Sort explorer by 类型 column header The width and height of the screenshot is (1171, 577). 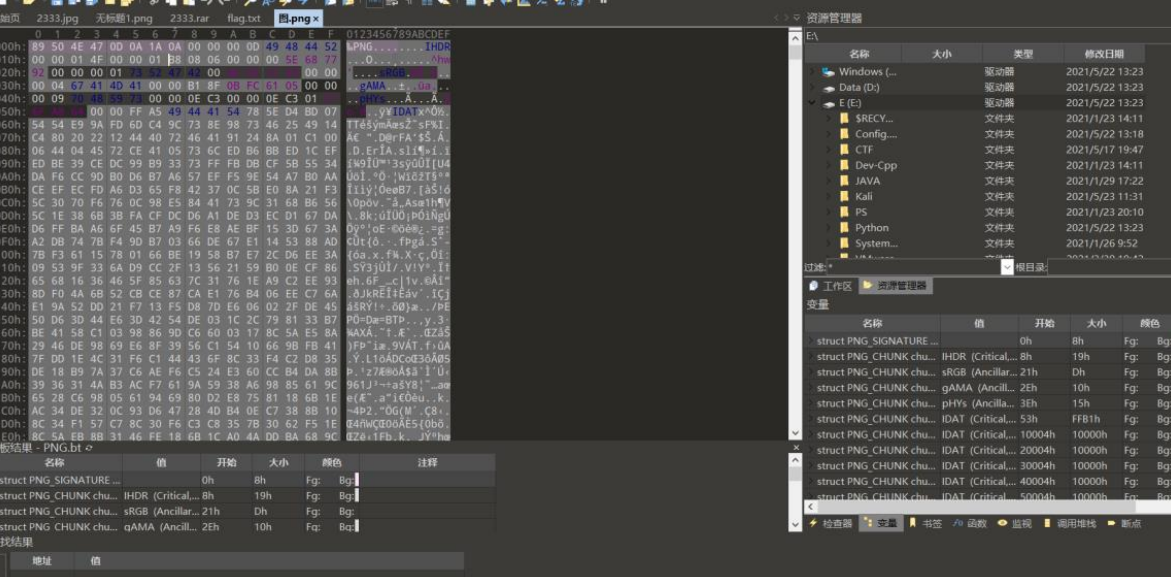[x=1022, y=54]
